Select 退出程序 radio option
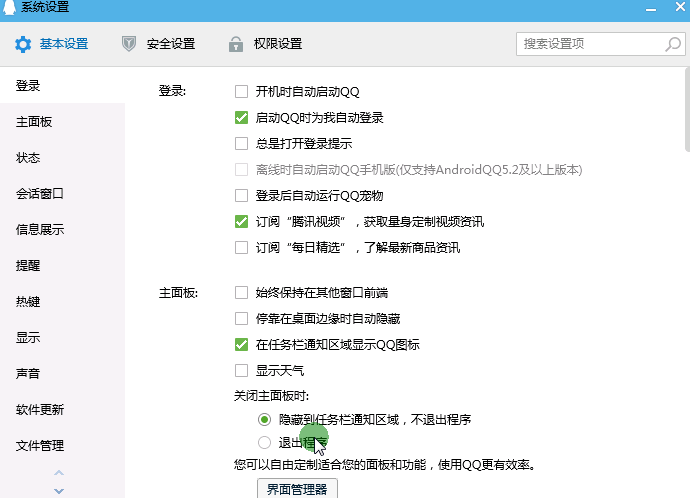The height and width of the screenshot is (498, 690). point(264,442)
